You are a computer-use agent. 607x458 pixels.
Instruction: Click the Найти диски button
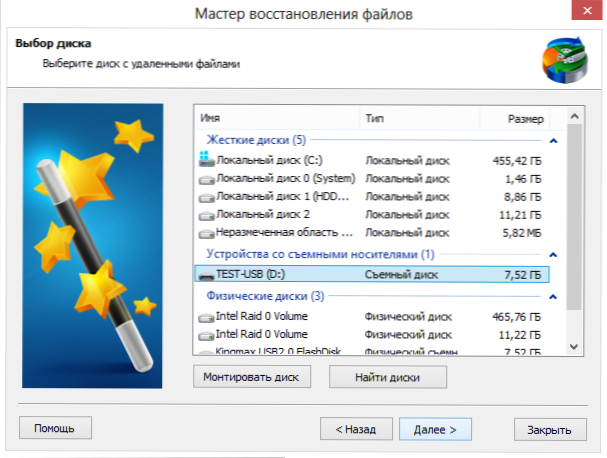click(x=388, y=377)
